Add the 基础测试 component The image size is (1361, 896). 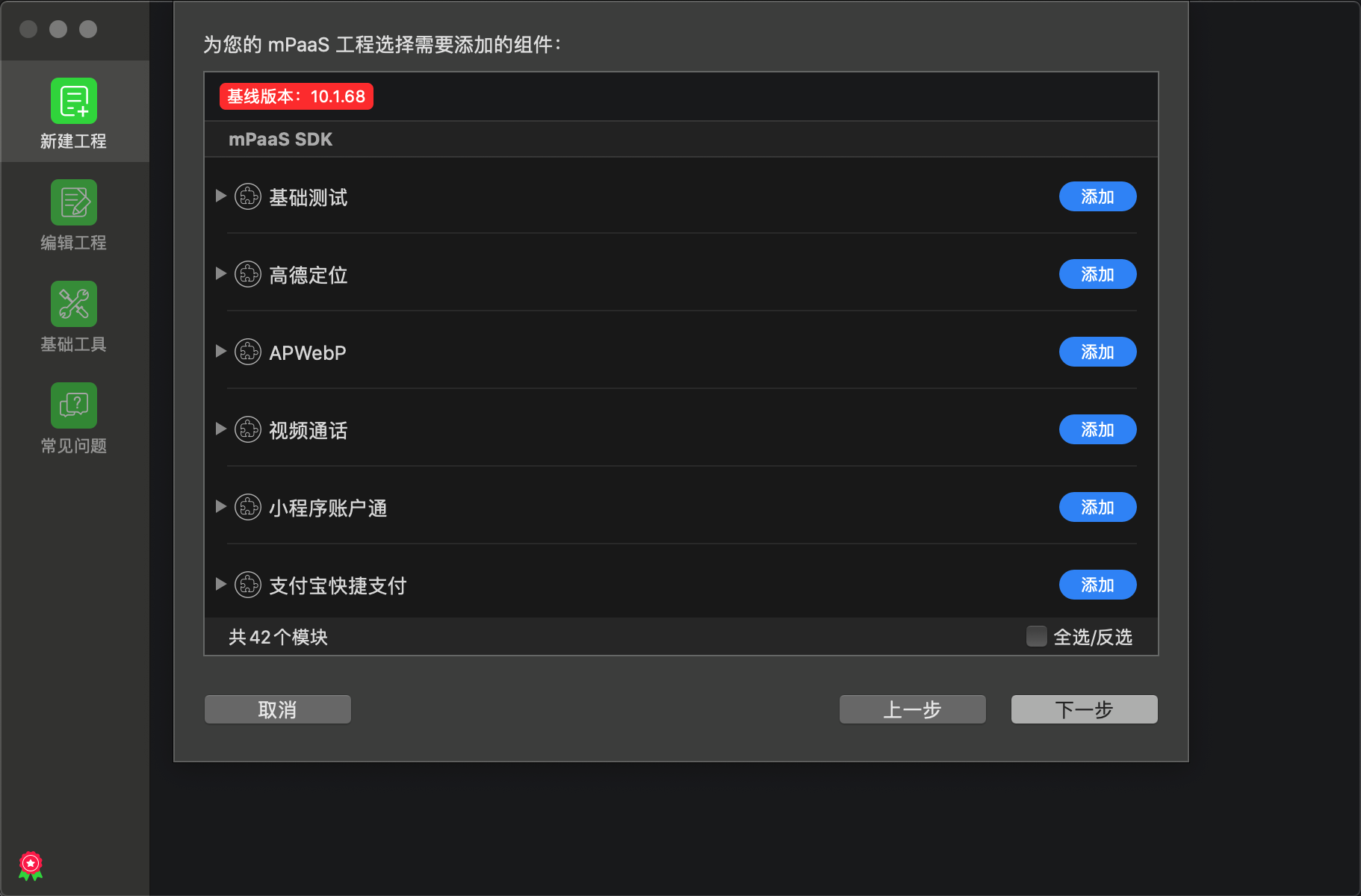(x=1097, y=196)
